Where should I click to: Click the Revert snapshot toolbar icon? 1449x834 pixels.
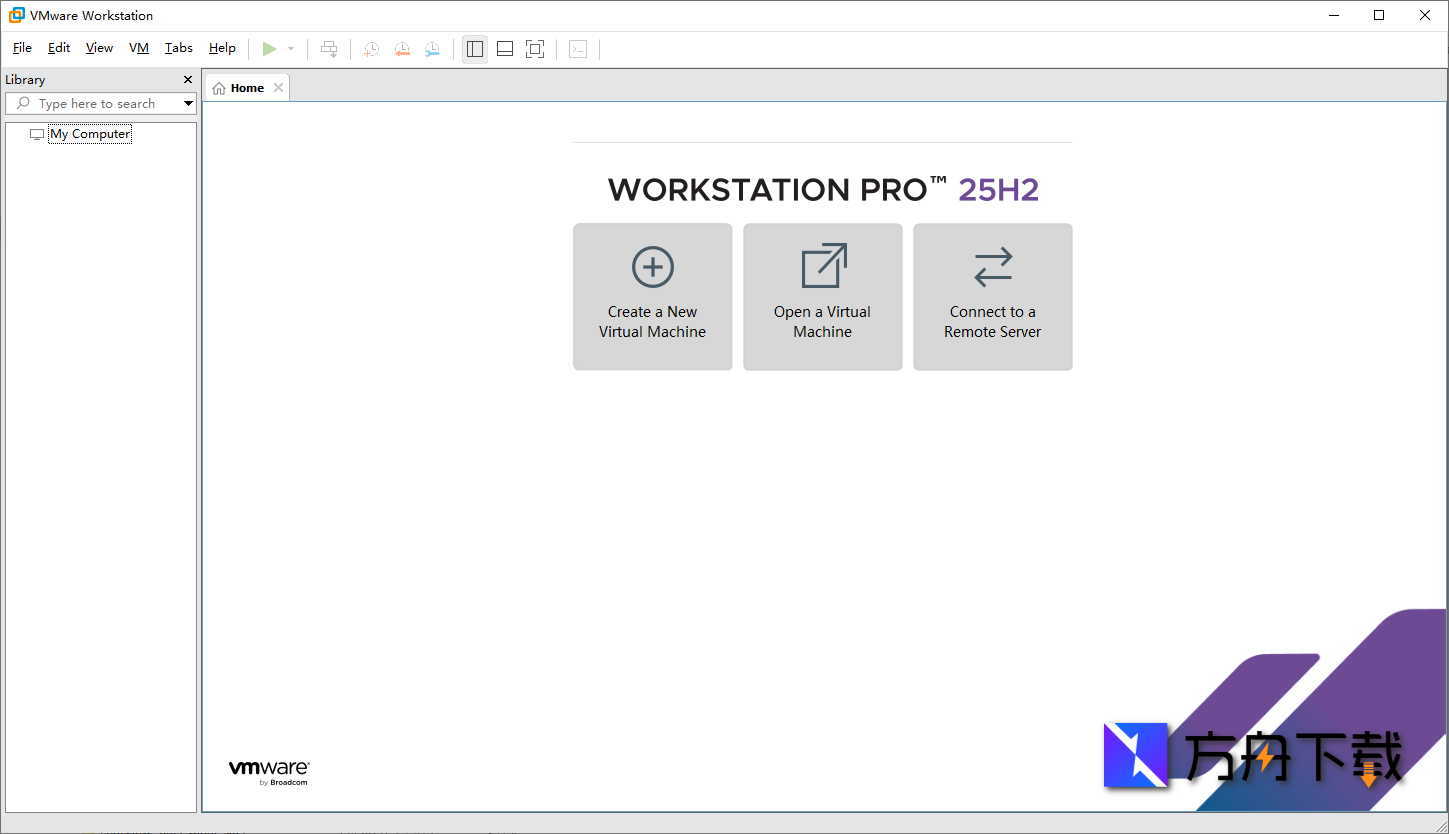pos(402,48)
